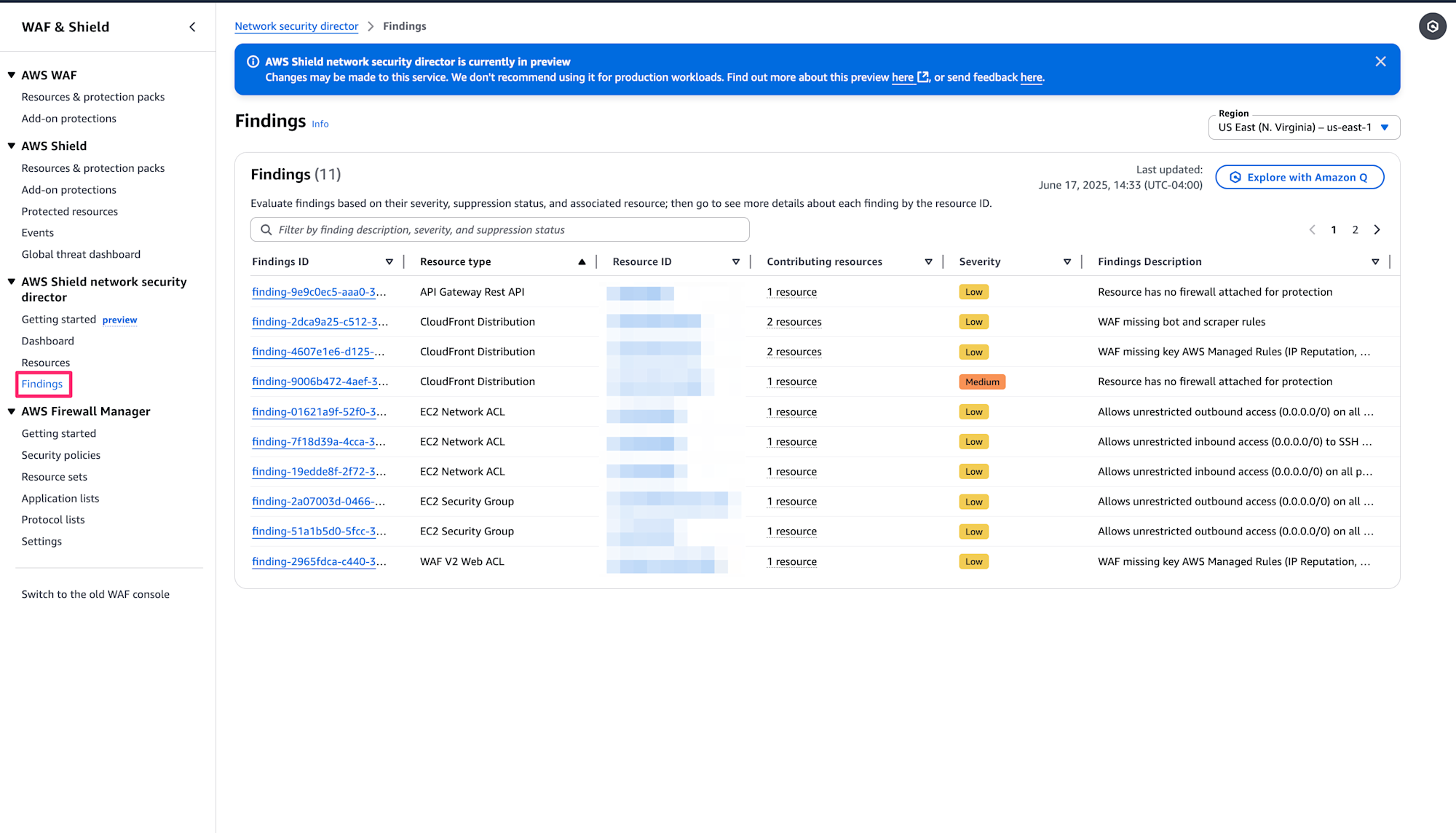
Task: Open the Region dropdown selector
Action: pyautogui.click(x=1304, y=127)
